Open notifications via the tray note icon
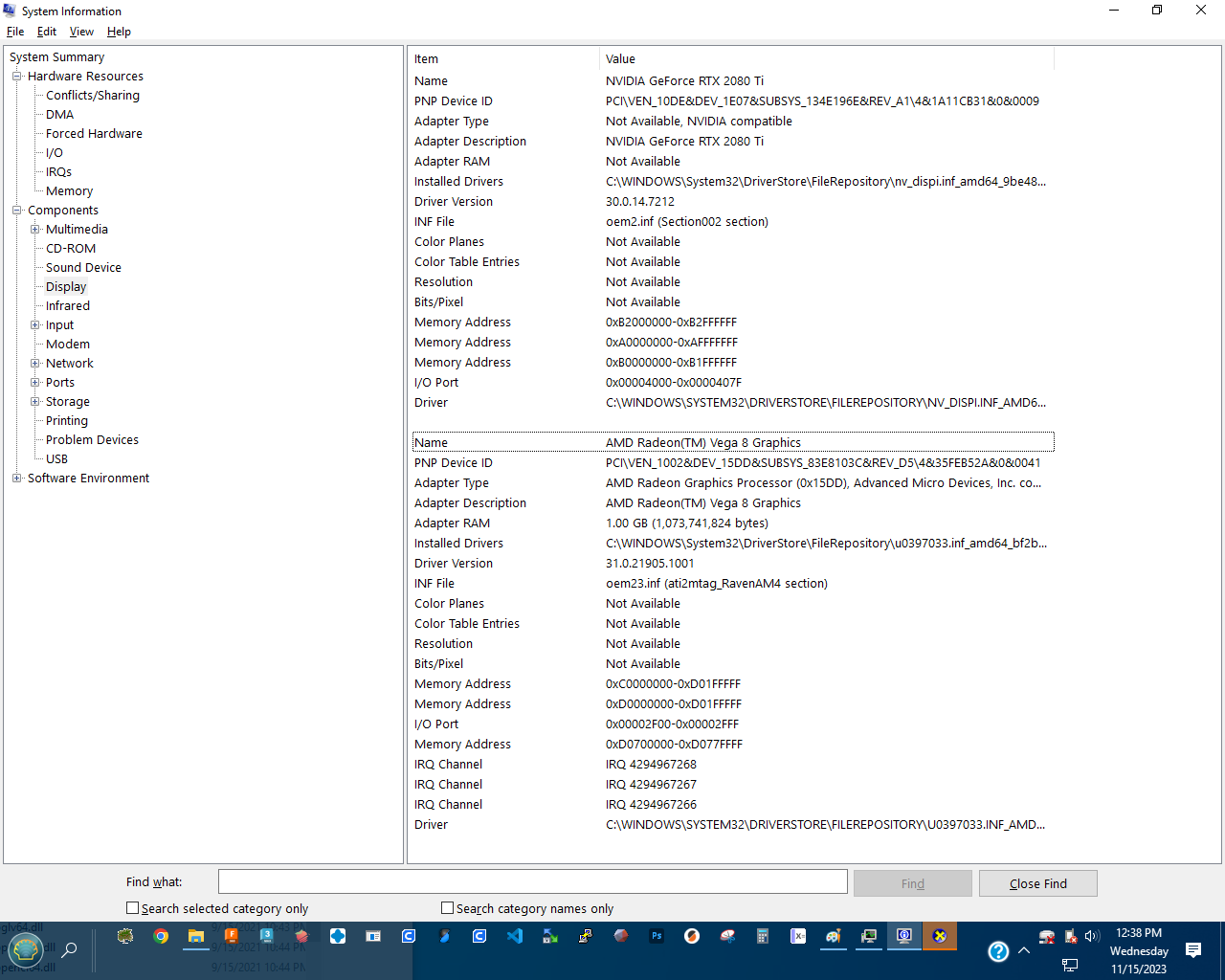1225x980 pixels. click(x=1192, y=949)
